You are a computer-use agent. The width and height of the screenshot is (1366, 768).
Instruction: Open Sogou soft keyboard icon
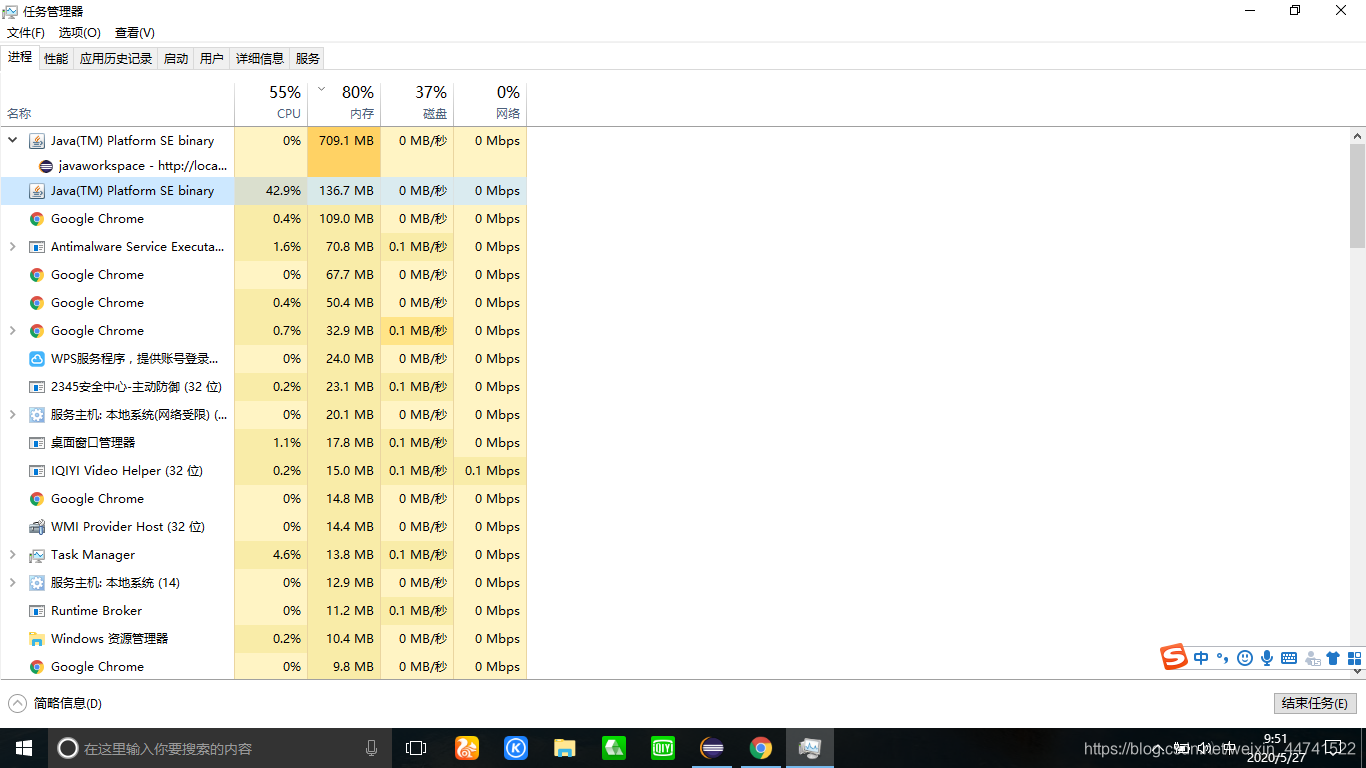(1289, 658)
